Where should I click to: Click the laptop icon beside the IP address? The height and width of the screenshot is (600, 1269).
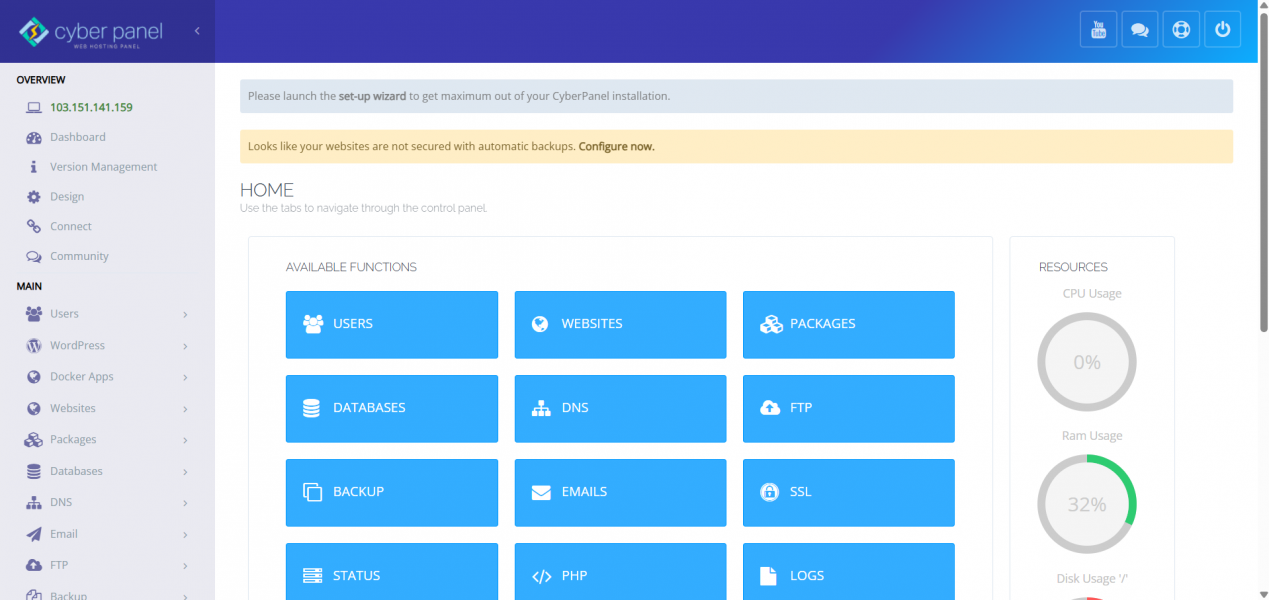pos(34,107)
